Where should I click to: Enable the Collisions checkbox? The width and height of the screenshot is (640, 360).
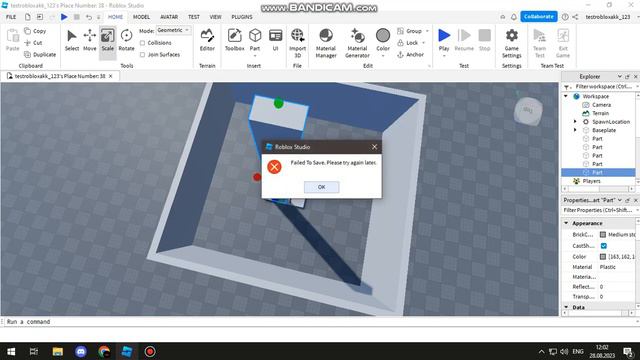(x=142, y=42)
